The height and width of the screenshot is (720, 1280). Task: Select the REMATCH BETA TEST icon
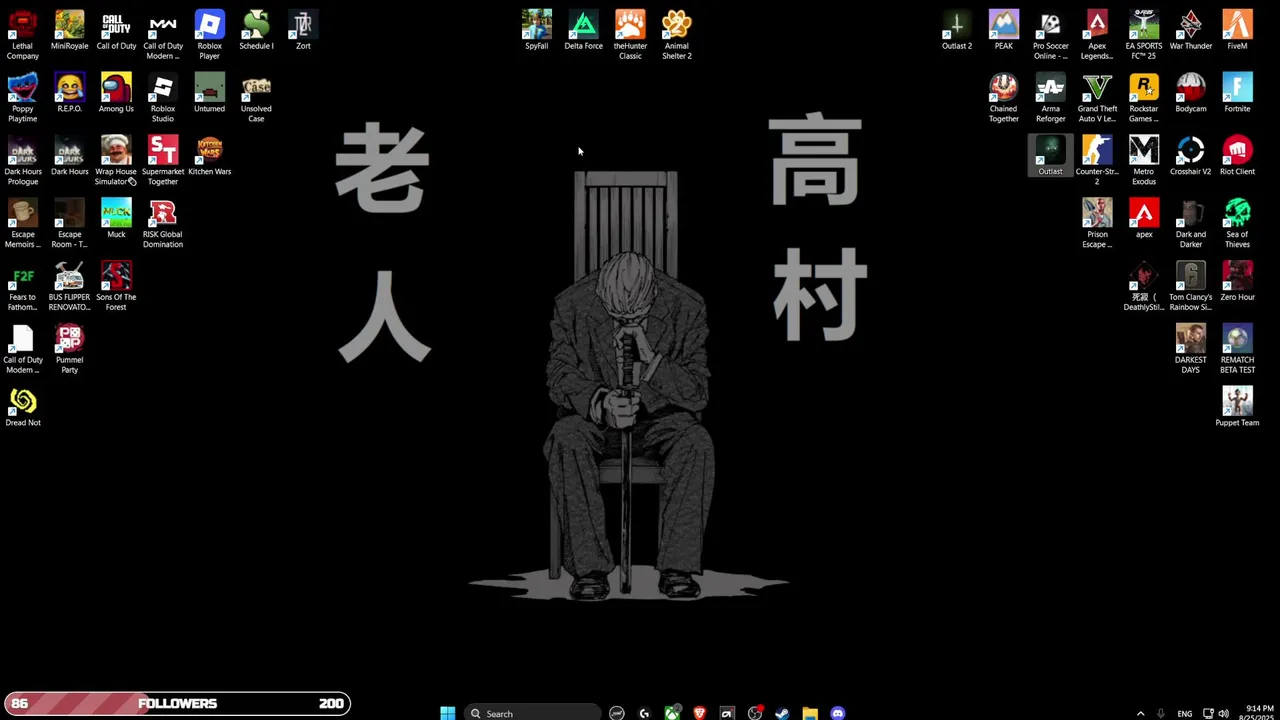[1237, 350]
